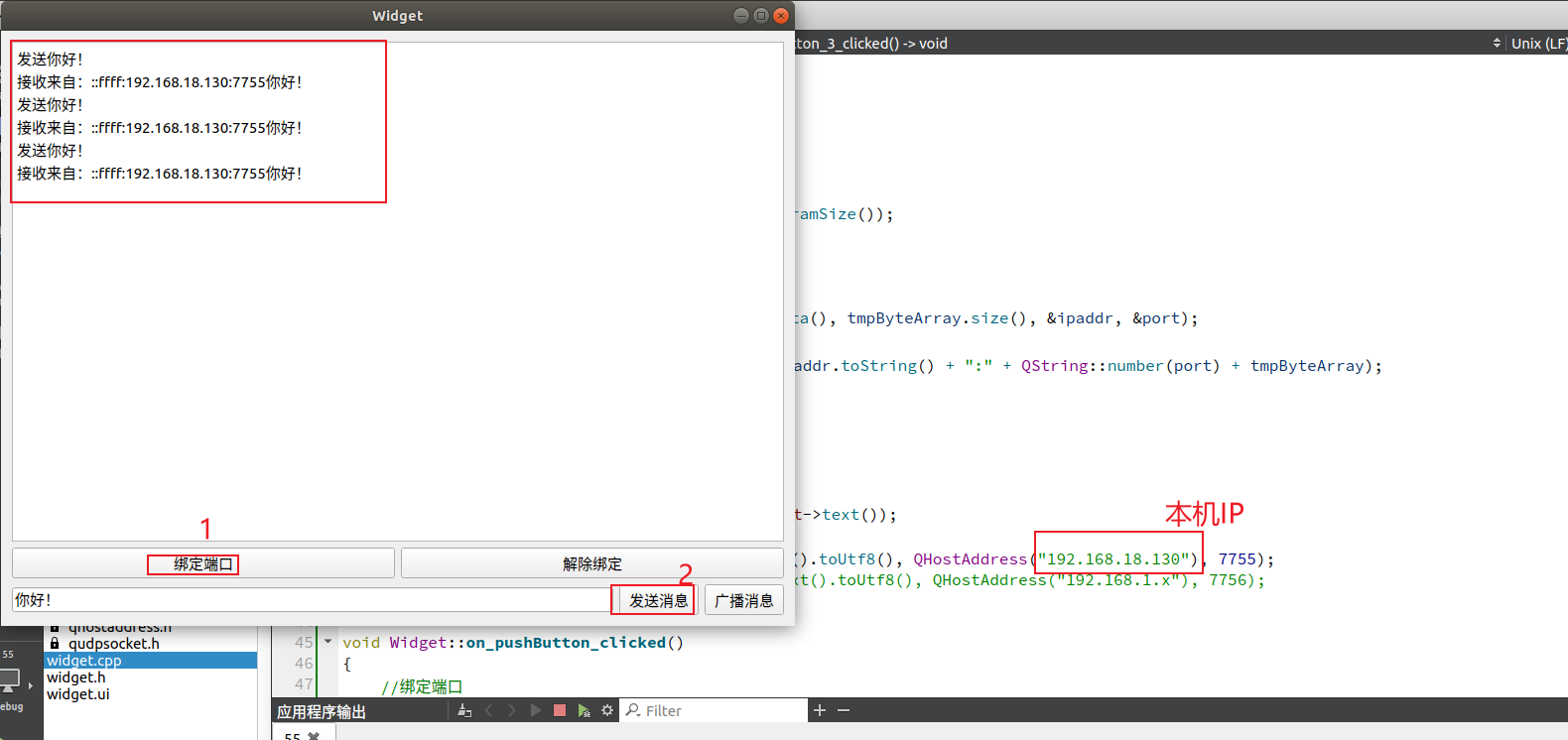Focus the Filter field in application output
The image size is (1568, 740).
715,710
